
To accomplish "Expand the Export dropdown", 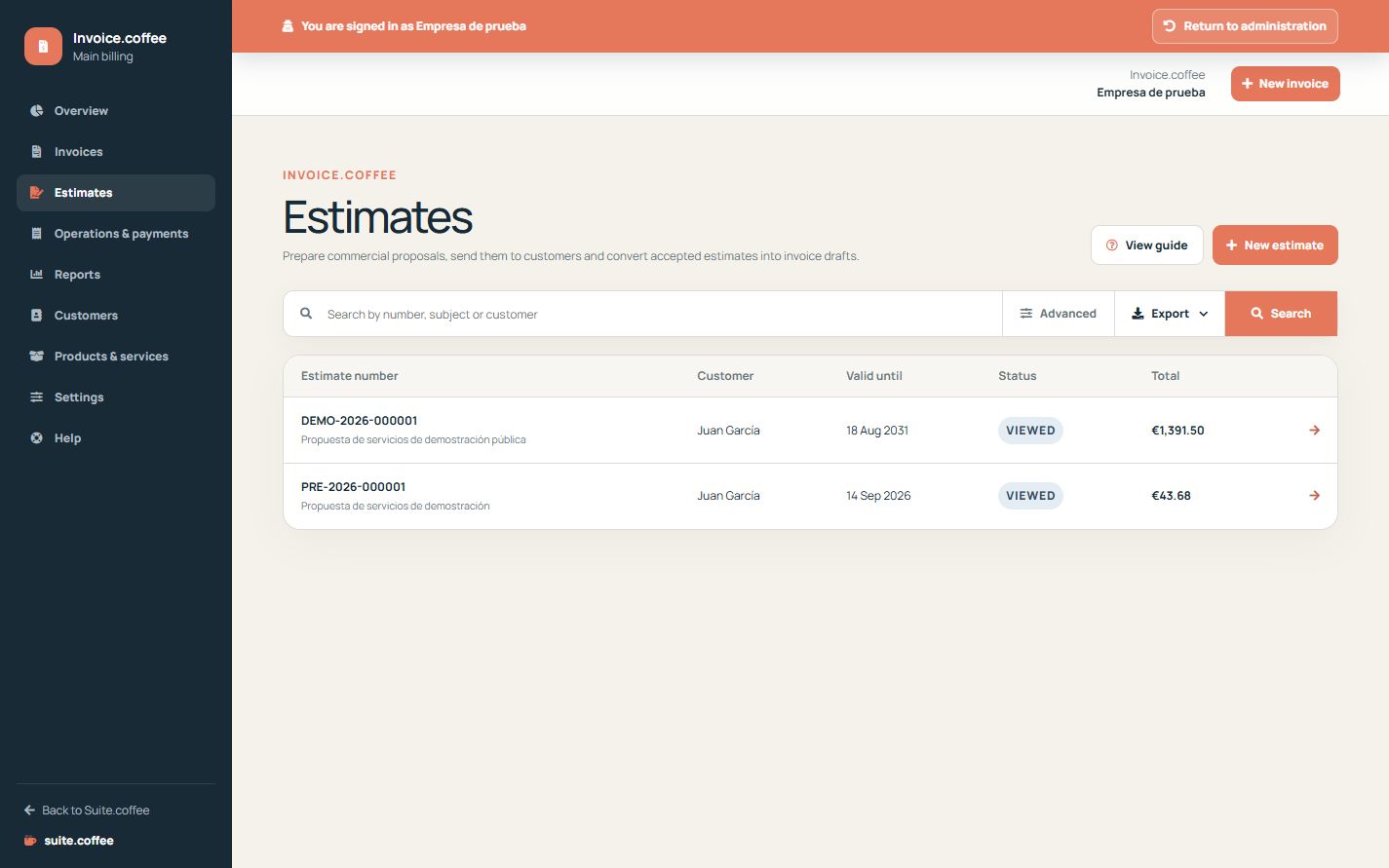I will coord(1170,314).
